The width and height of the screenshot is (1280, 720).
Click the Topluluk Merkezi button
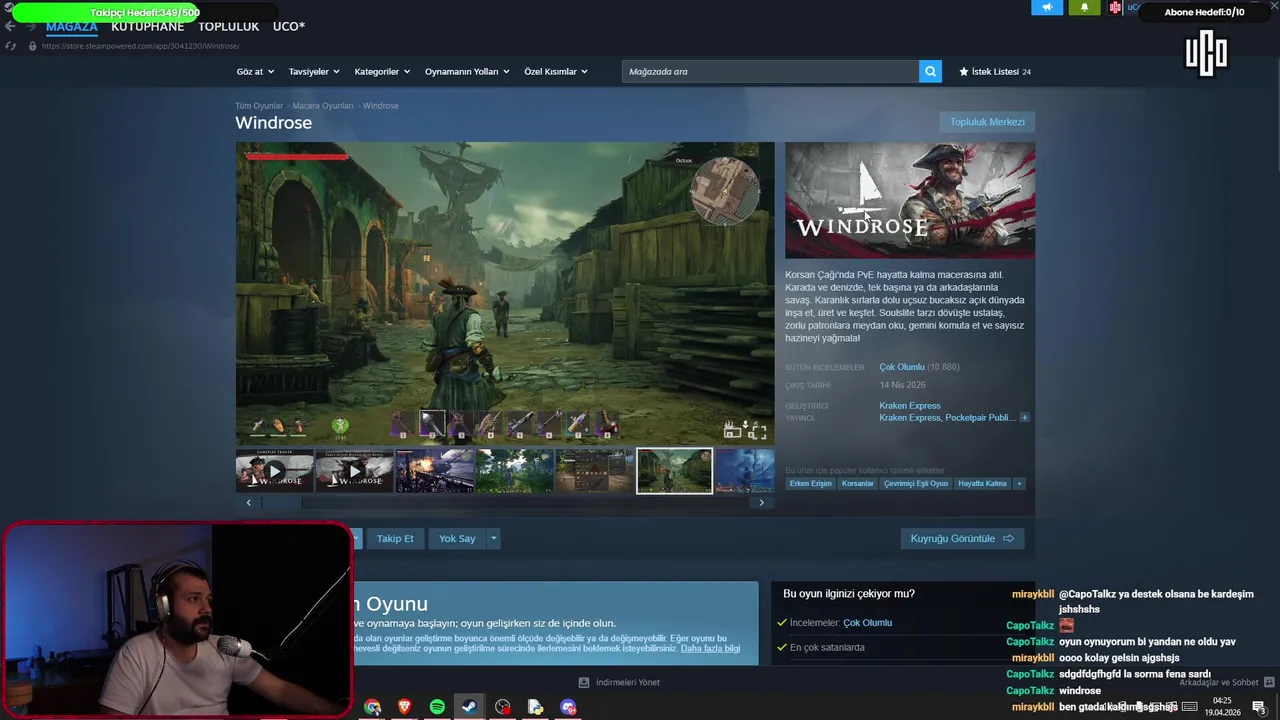pos(987,122)
